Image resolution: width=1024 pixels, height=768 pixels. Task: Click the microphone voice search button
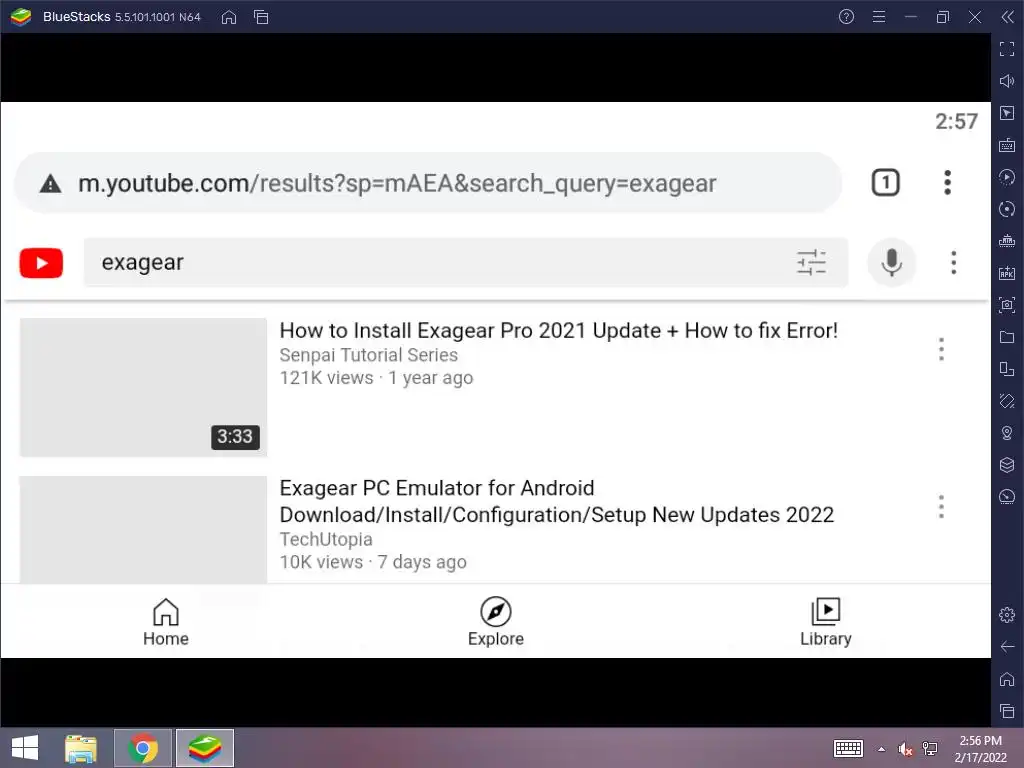(891, 263)
